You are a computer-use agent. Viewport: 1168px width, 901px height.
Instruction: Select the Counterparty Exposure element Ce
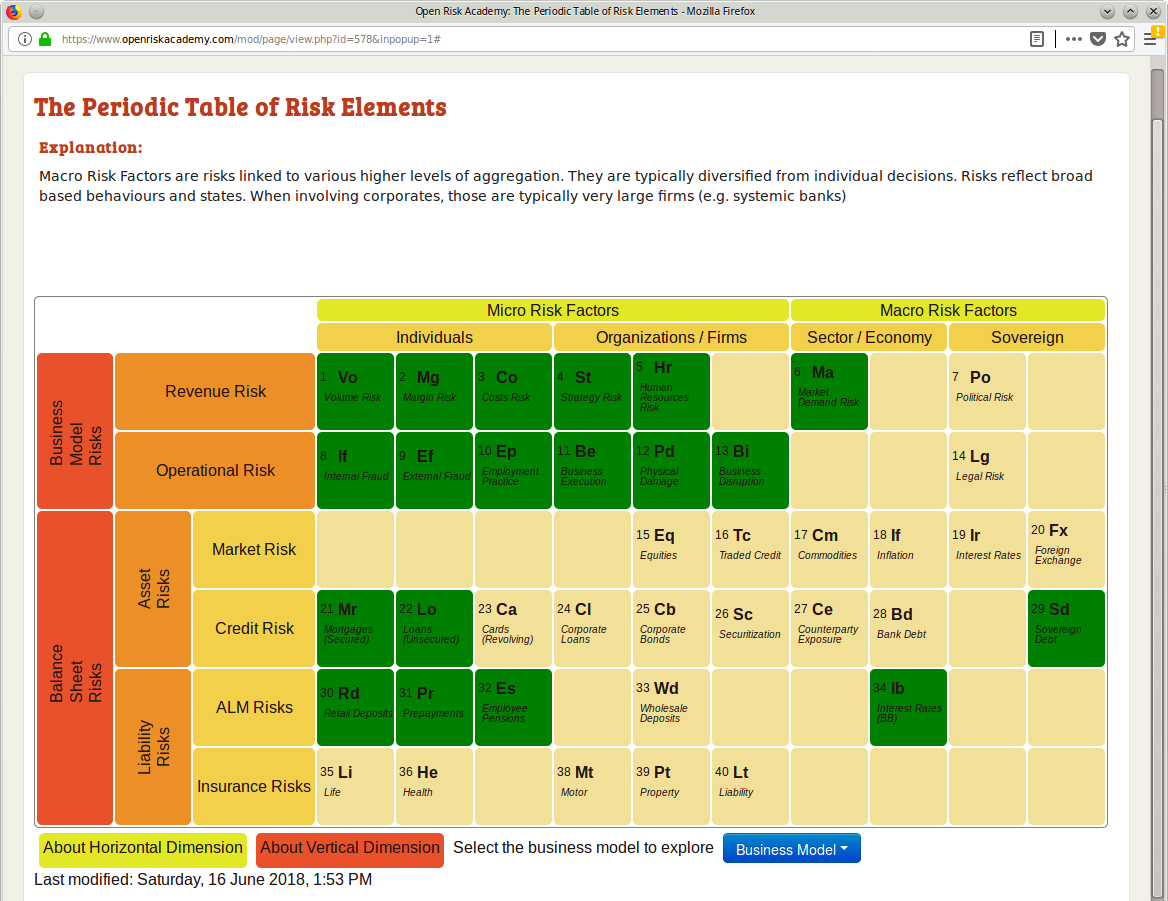pos(829,628)
